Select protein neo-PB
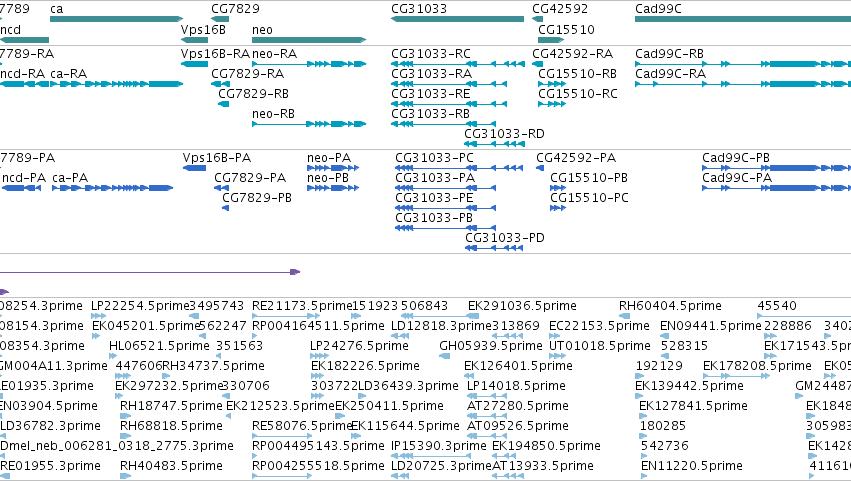Image resolution: width=851 pixels, height=481 pixels. pyautogui.click(x=333, y=188)
